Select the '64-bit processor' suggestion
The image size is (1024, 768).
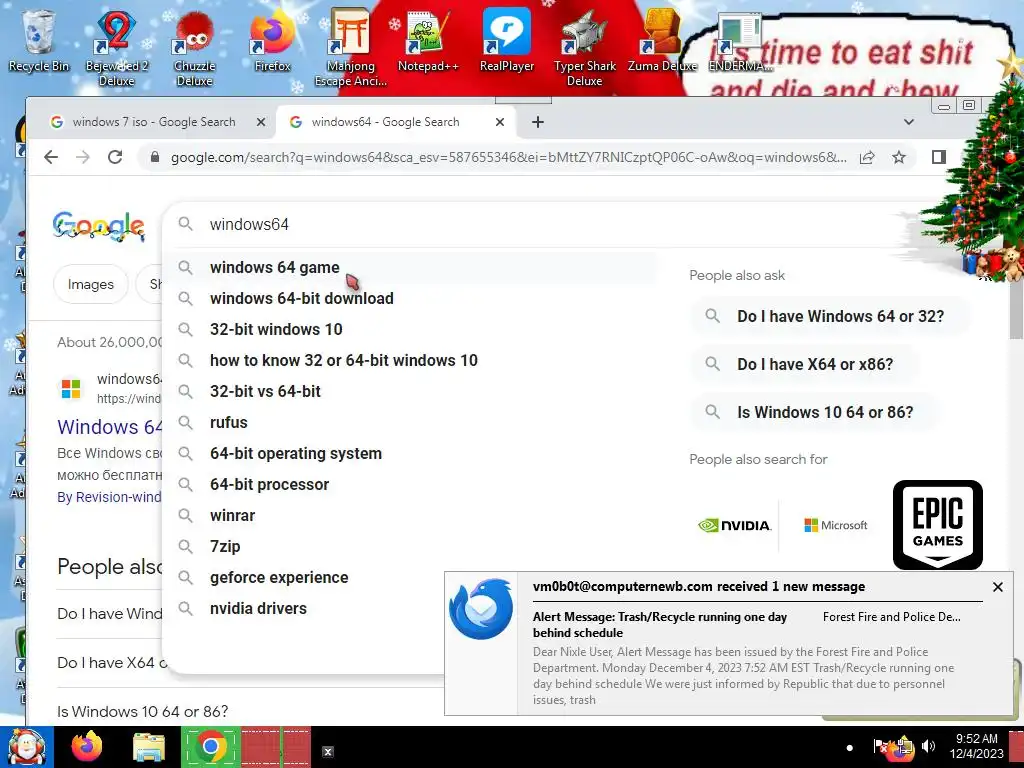pos(411,485)
